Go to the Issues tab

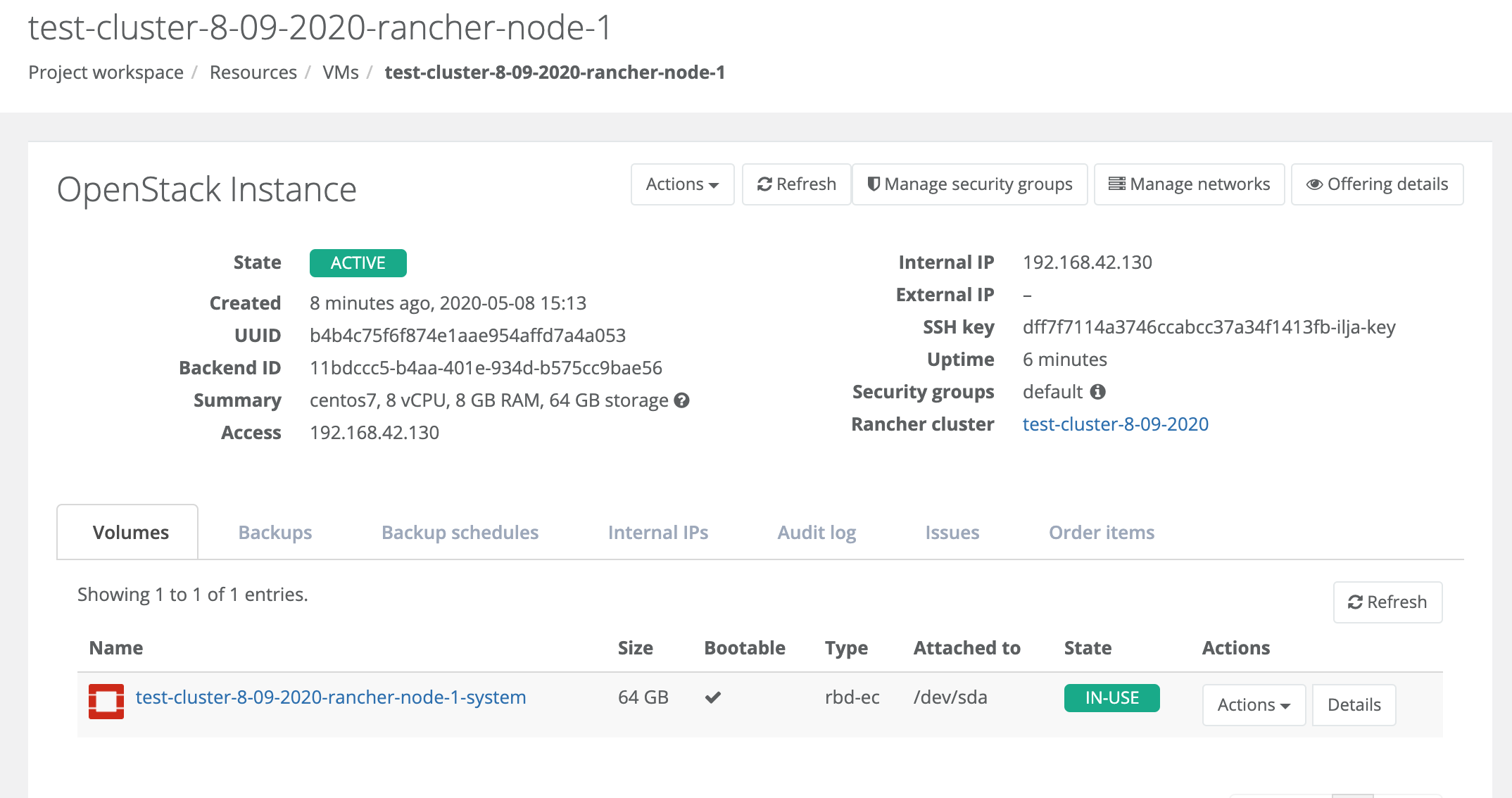pyautogui.click(x=952, y=533)
